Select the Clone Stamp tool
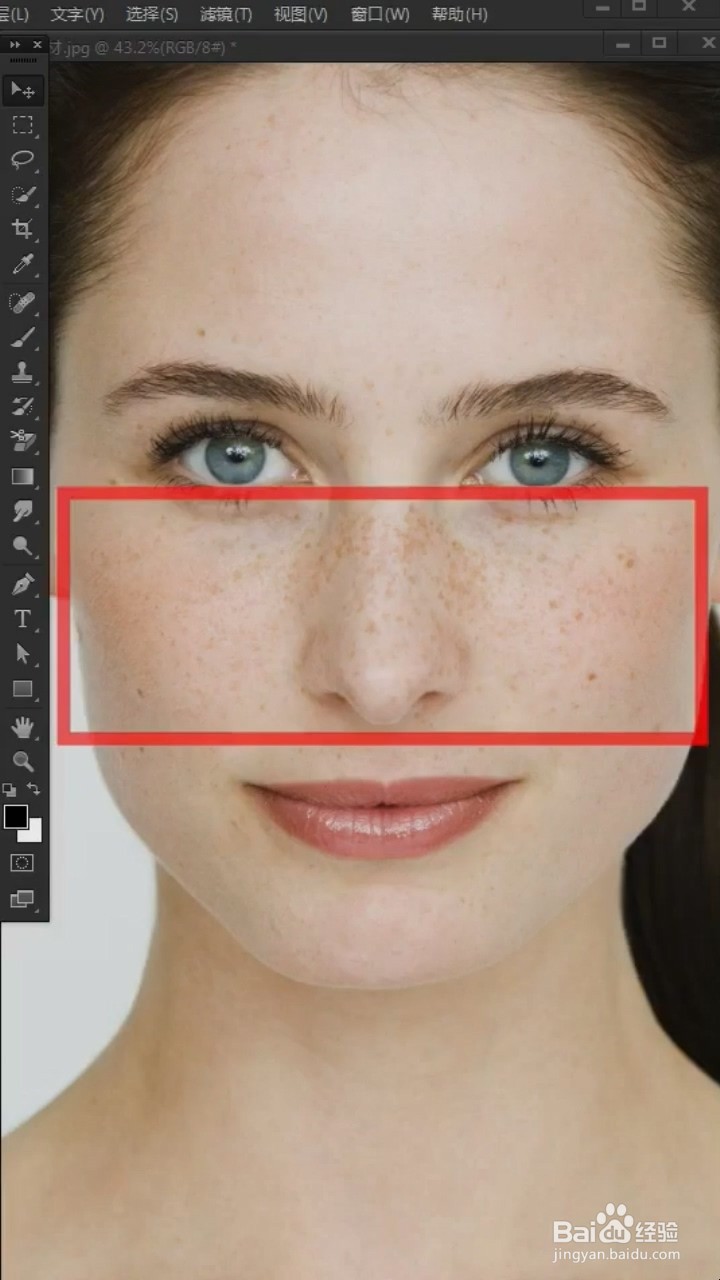This screenshot has height=1280, width=720. (22, 372)
